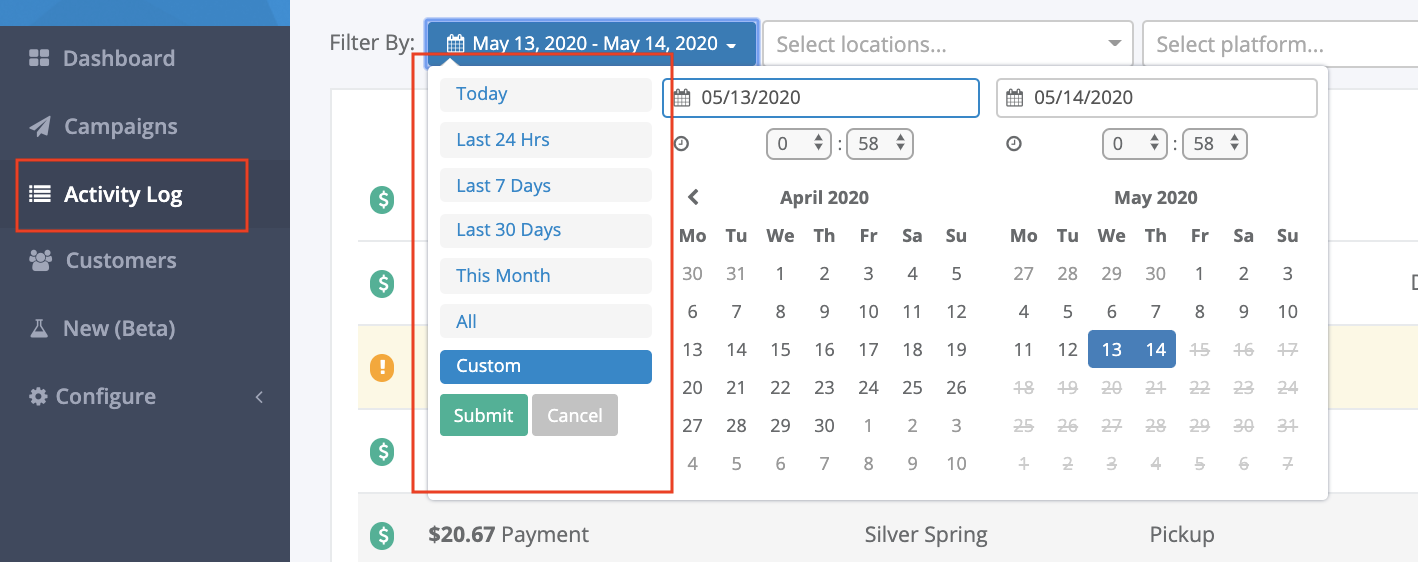The image size is (1418, 562).
Task: Click the Dashboard grid icon in sidebar
Action: [x=39, y=58]
